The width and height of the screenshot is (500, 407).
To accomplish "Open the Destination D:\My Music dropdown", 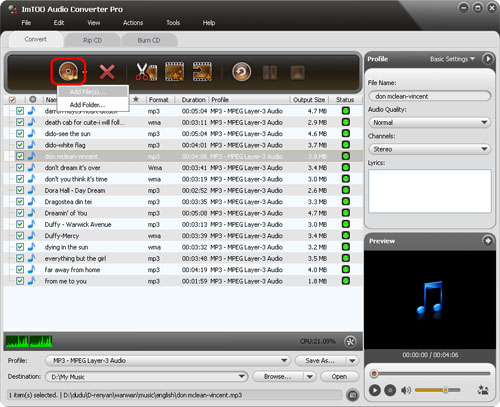I will tap(146, 377).
